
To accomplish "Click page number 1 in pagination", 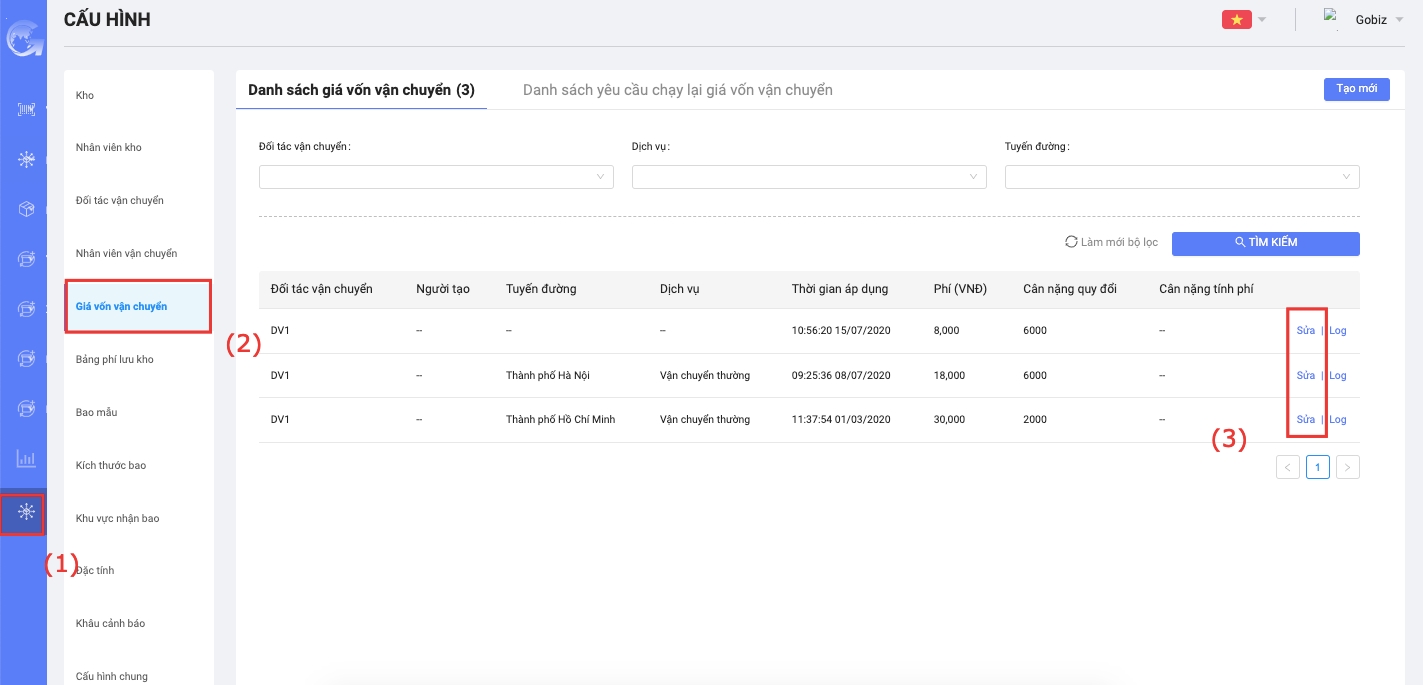I will (1317, 467).
